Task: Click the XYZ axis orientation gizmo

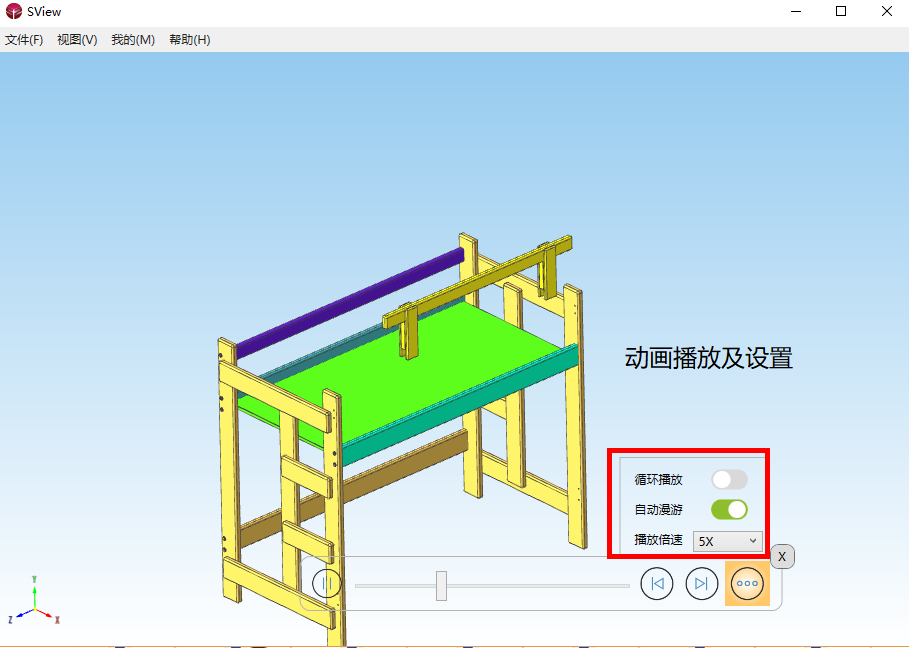Action: tap(35, 601)
